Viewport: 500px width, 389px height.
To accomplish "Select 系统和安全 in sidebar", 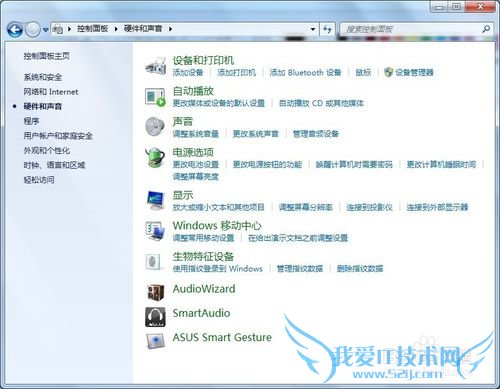I will 43,77.
